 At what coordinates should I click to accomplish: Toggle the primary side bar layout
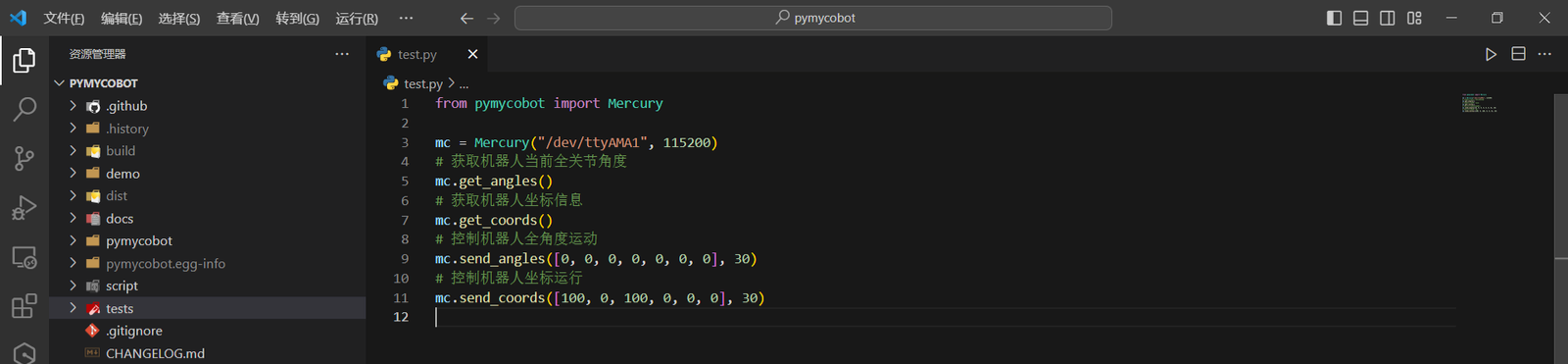(1334, 18)
